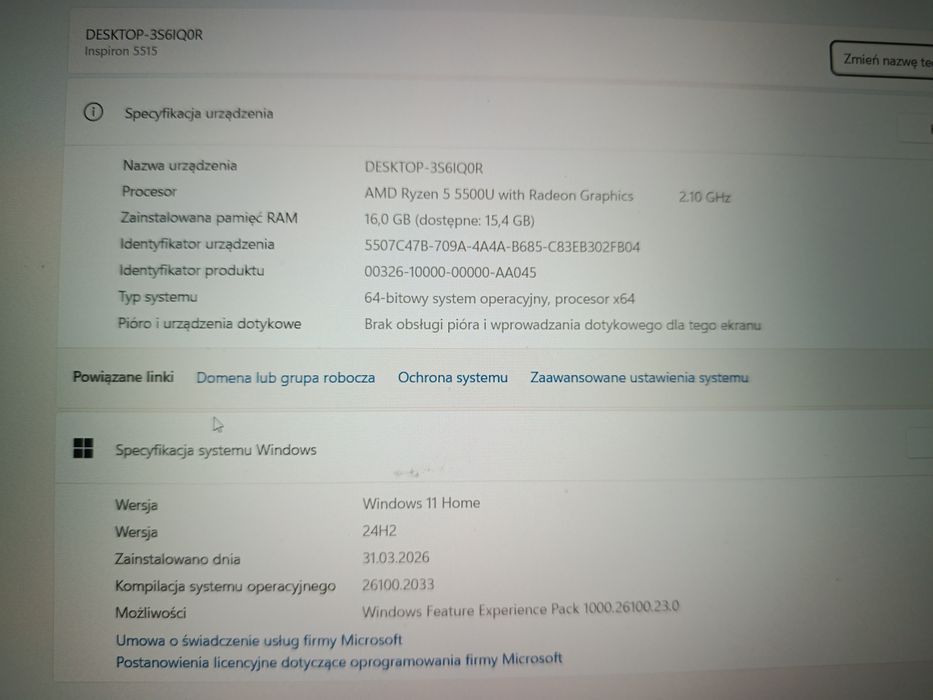Select the Windows Feature Experience Pack value
Viewport: 933px width, 700px height.
click(x=521, y=610)
